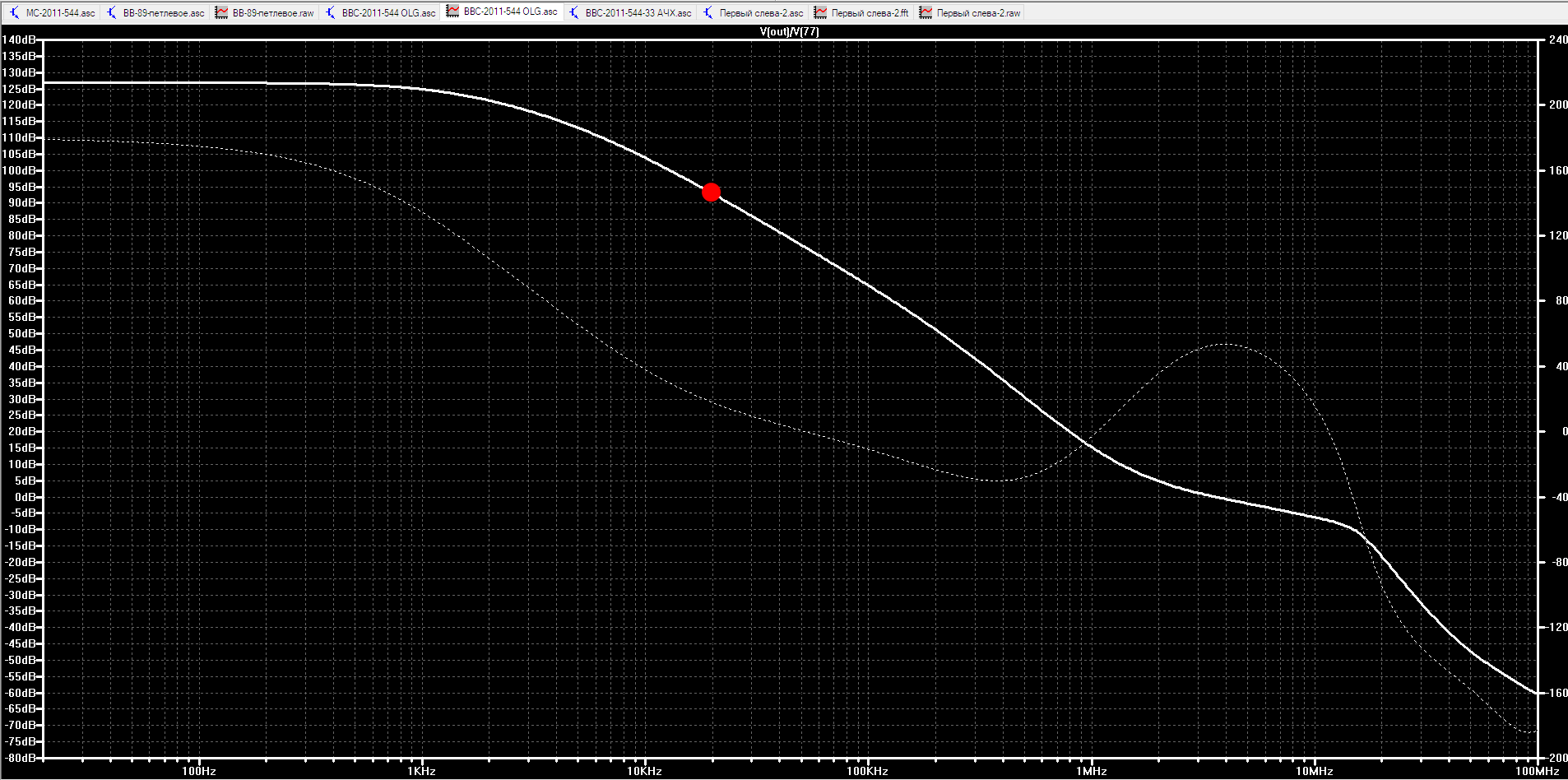
Task: Click the "-80" phase axis label at right
Action: (1558, 562)
